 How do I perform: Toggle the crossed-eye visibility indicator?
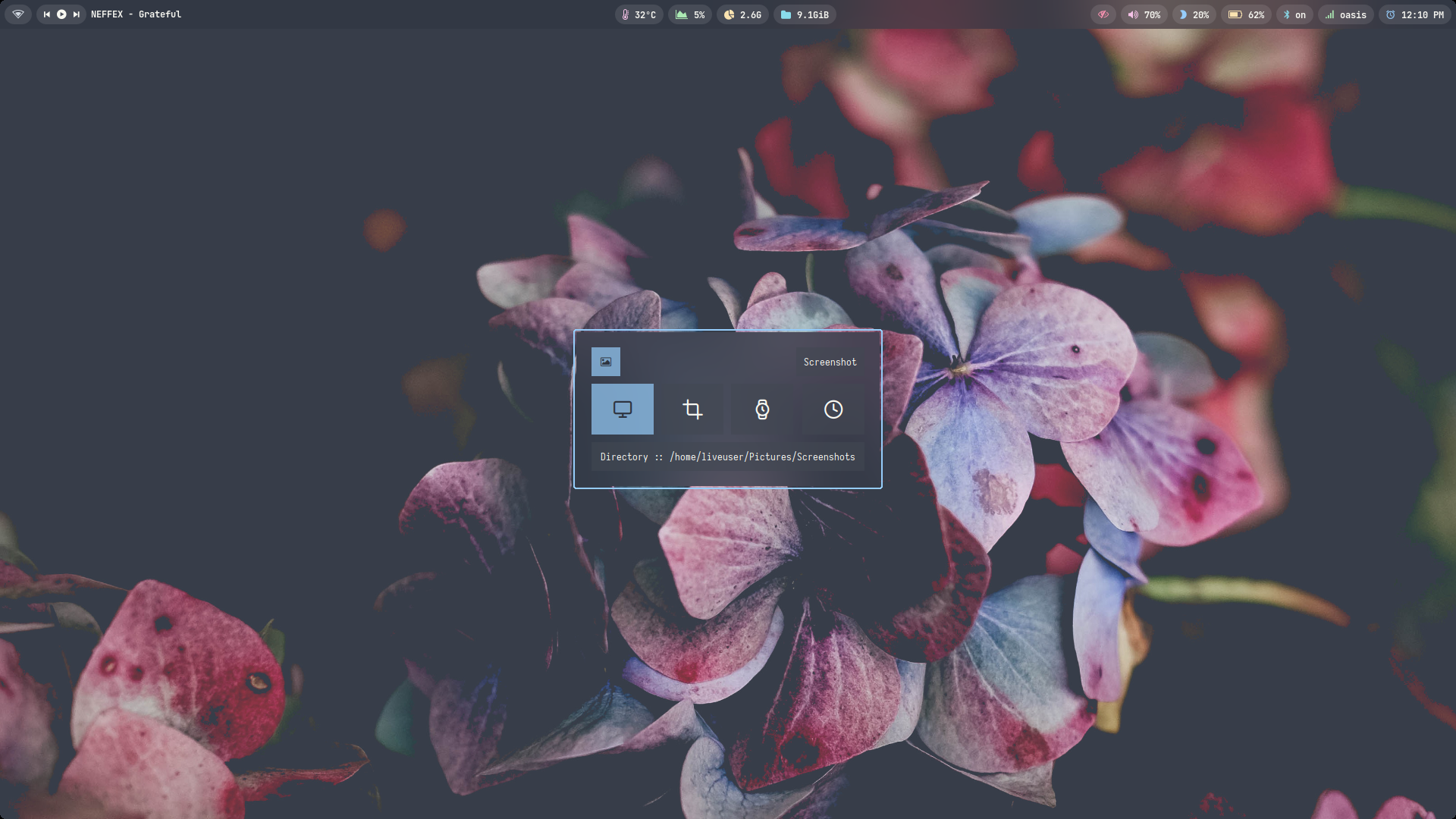pyautogui.click(x=1103, y=15)
